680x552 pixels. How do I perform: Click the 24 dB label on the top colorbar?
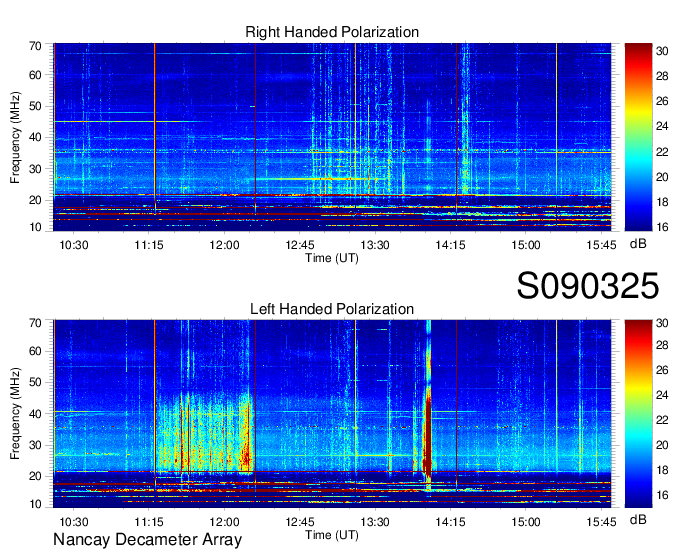point(662,126)
